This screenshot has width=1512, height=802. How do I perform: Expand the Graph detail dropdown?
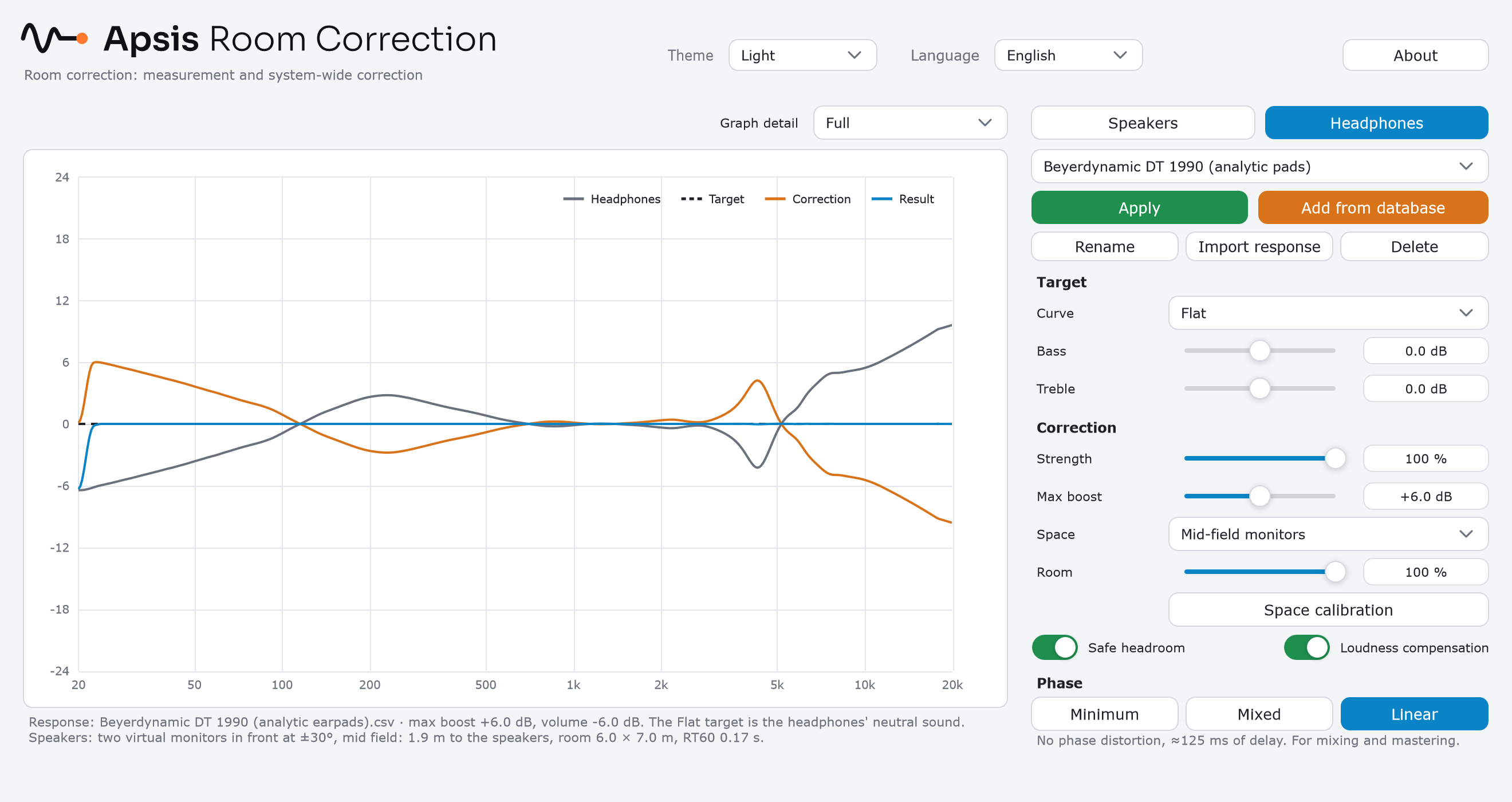911,123
